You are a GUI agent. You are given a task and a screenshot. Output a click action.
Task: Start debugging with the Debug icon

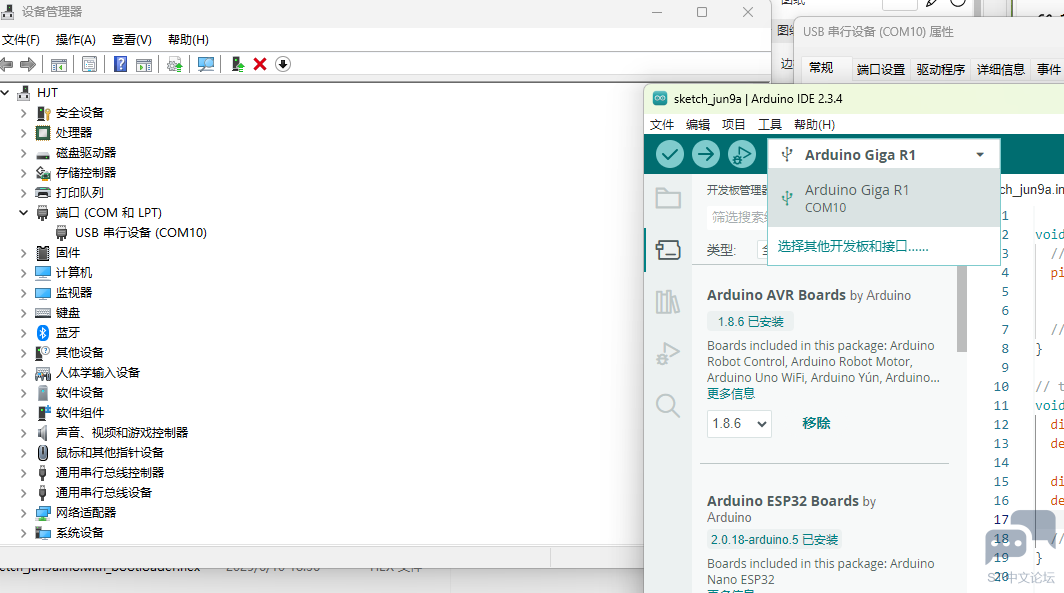(x=741, y=154)
